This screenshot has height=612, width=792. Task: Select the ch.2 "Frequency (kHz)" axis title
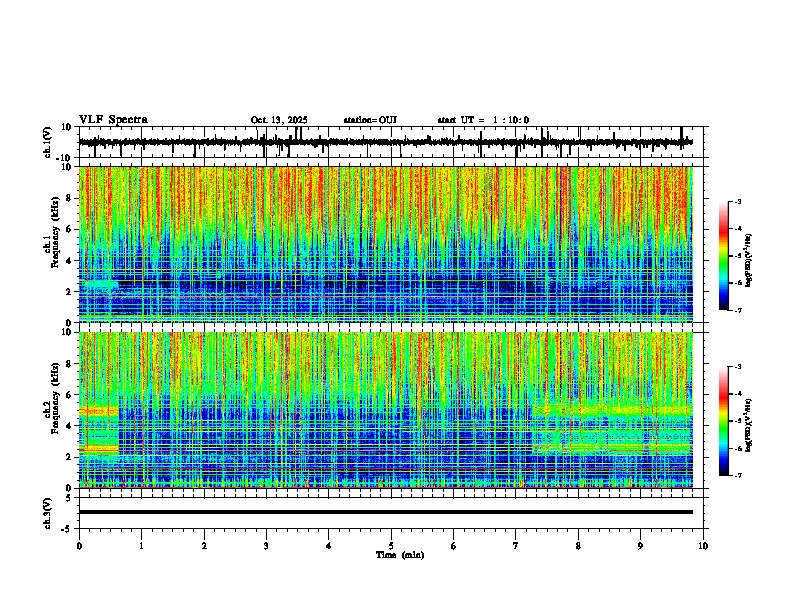(56, 398)
